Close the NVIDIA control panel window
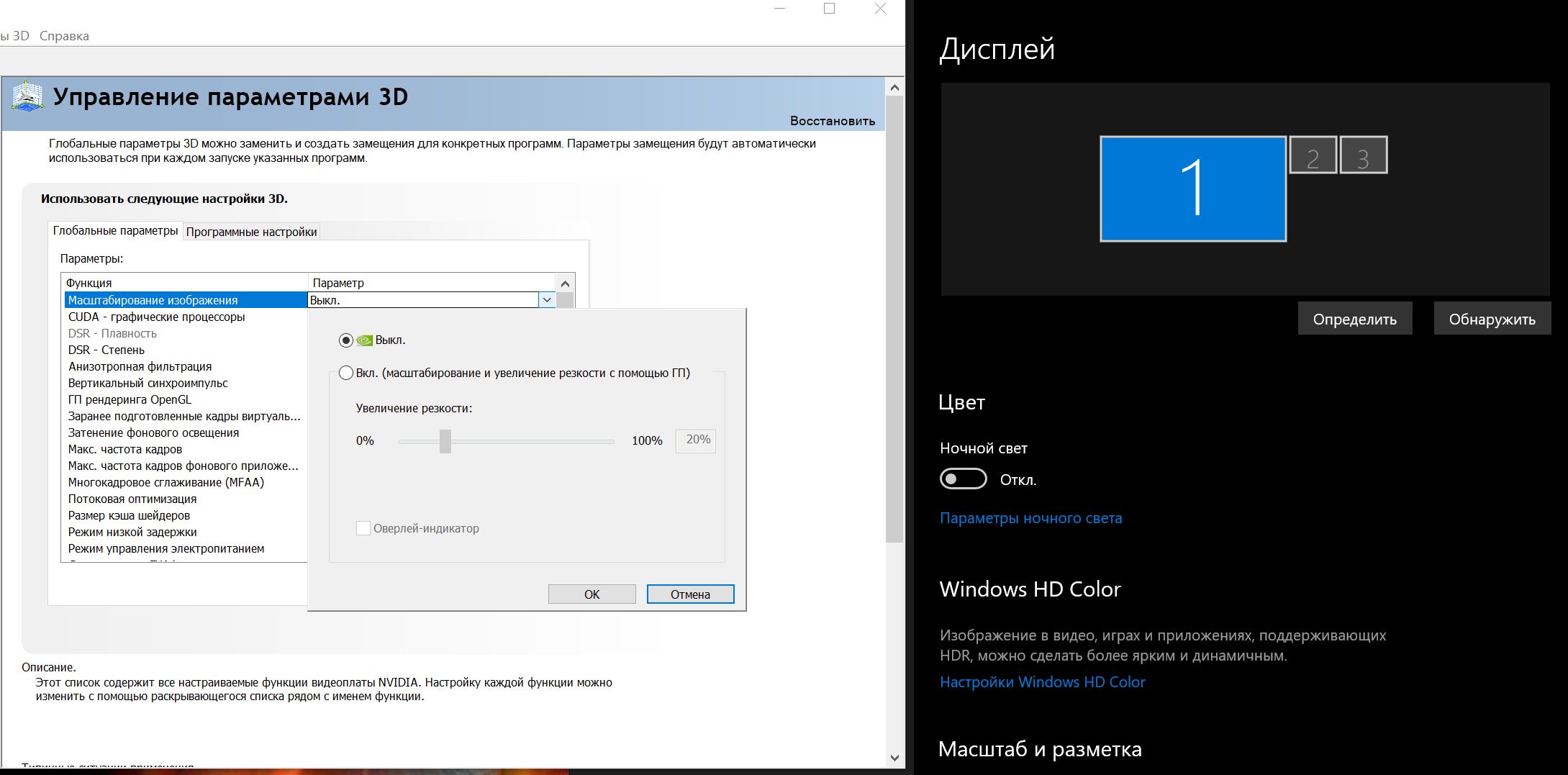 pyautogui.click(x=880, y=9)
